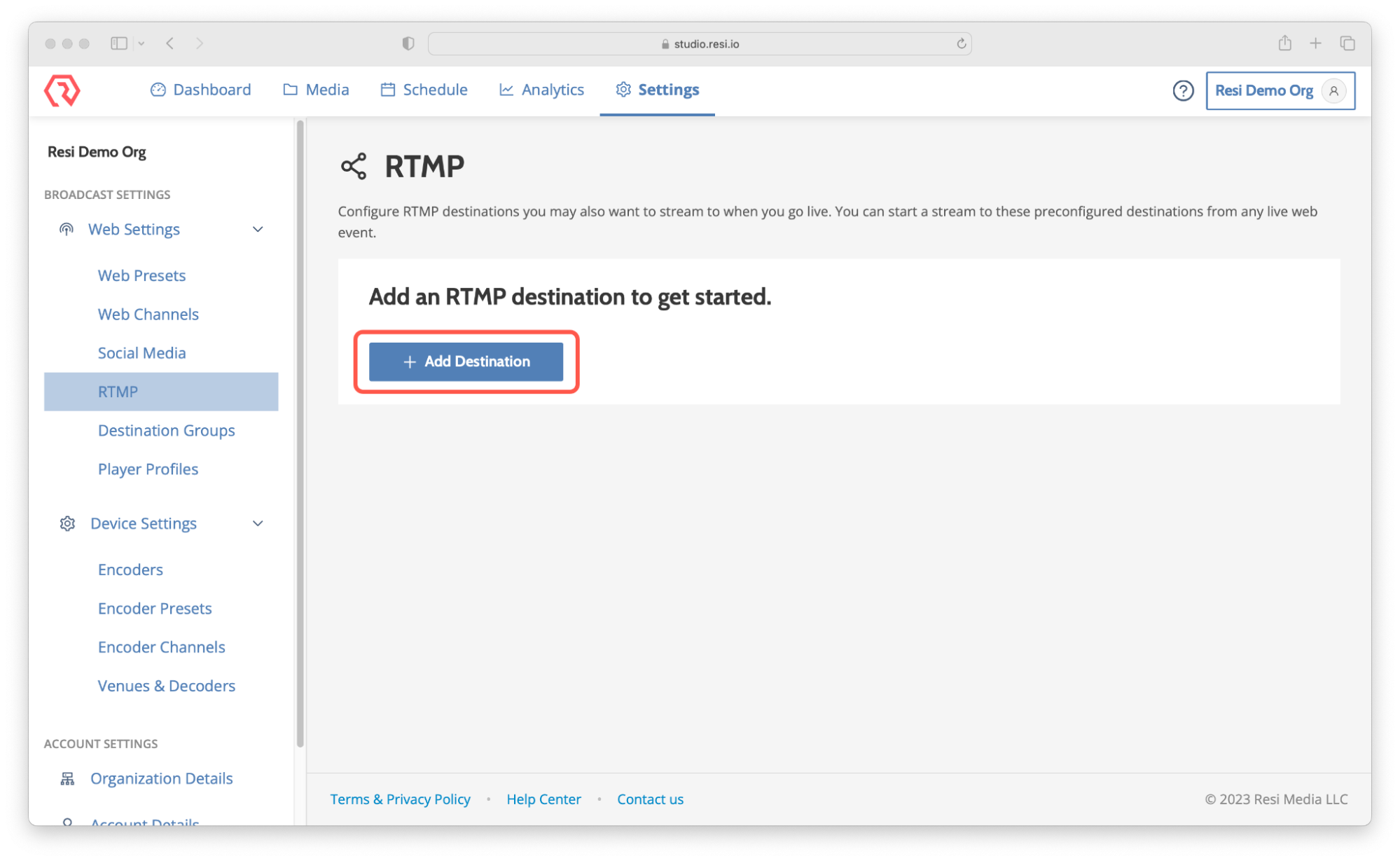Click the Media folder icon
Screen dimensions: 1400x861
[290, 90]
